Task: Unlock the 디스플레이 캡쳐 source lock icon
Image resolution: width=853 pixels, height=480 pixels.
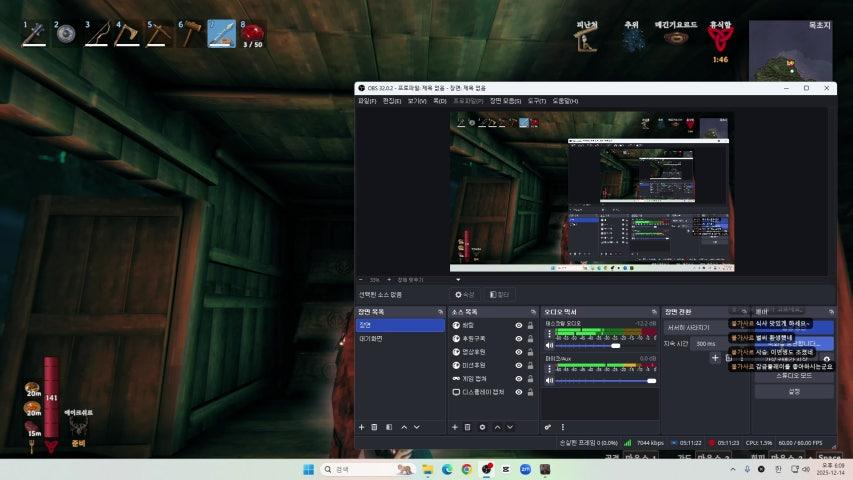Action: tap(531, 393)
